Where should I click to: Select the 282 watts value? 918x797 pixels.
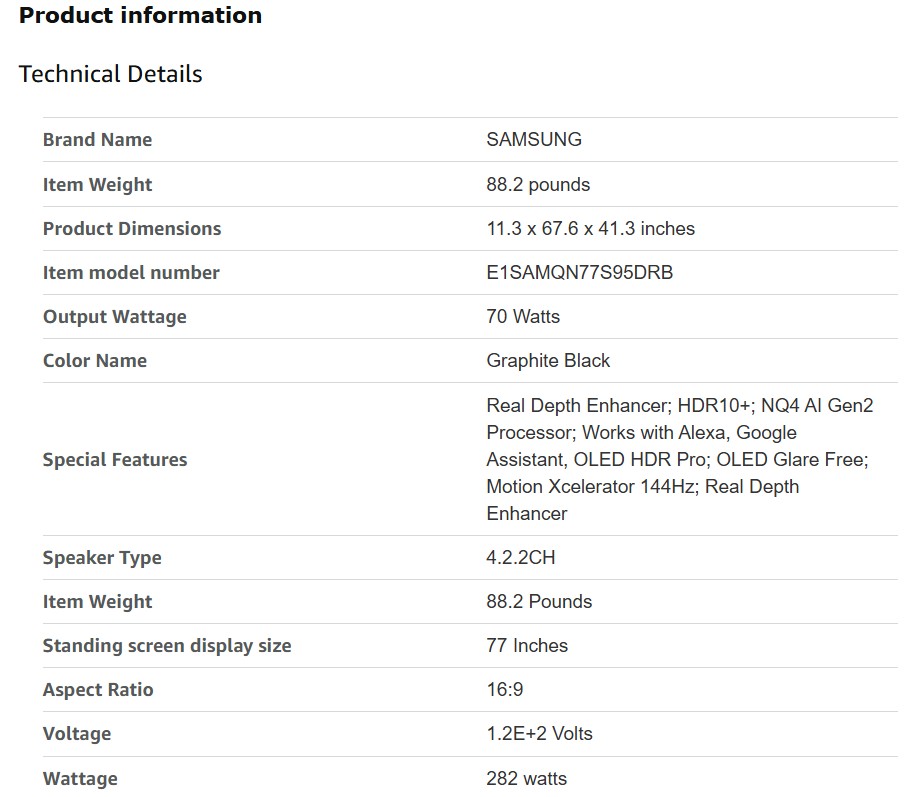[x=526, y=779]
